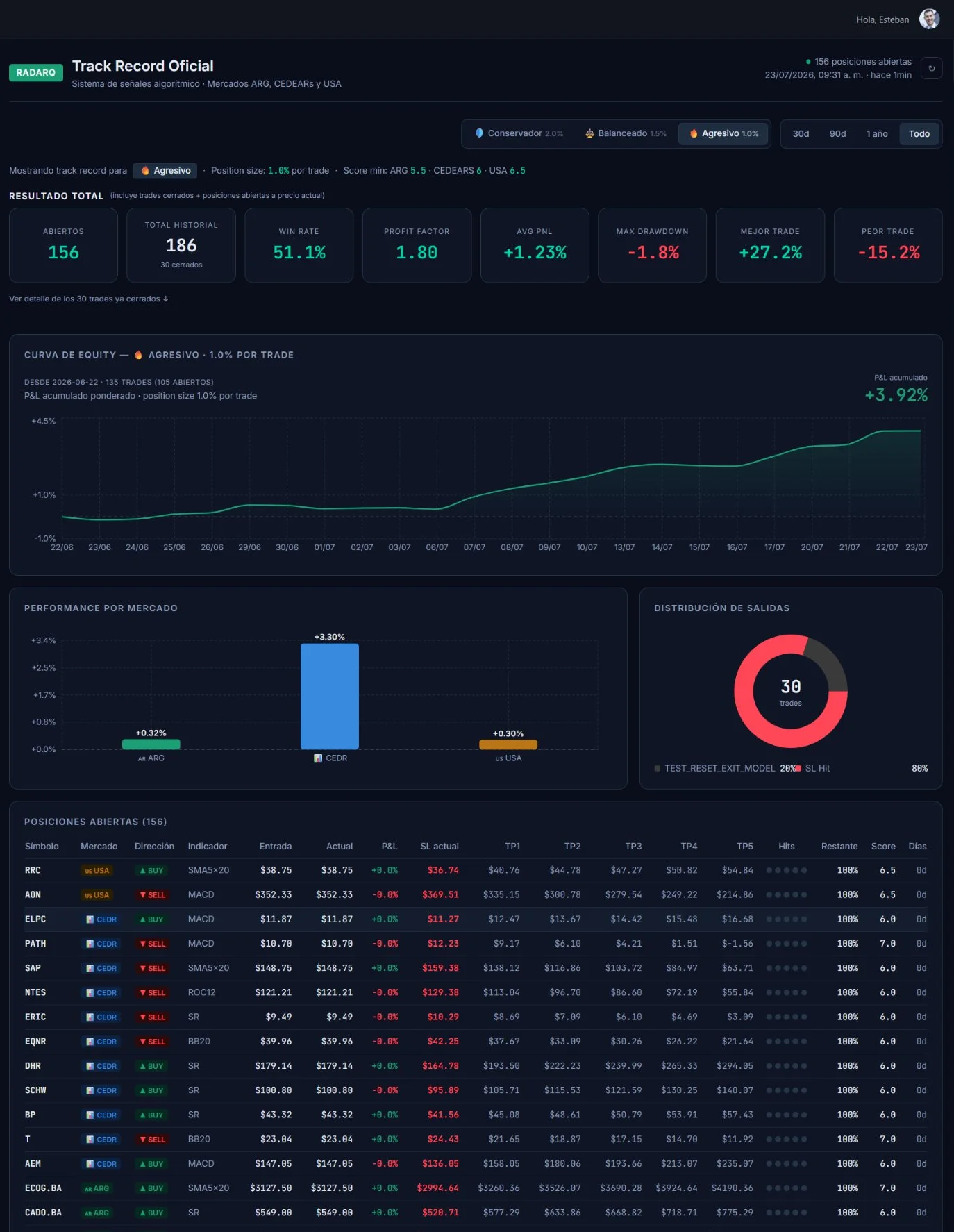Image resolution: width=954 pixels, height=1232 pixels.
Task: Click the SMA5×20 indicator in SAP row
Action: tap(208, 968)
